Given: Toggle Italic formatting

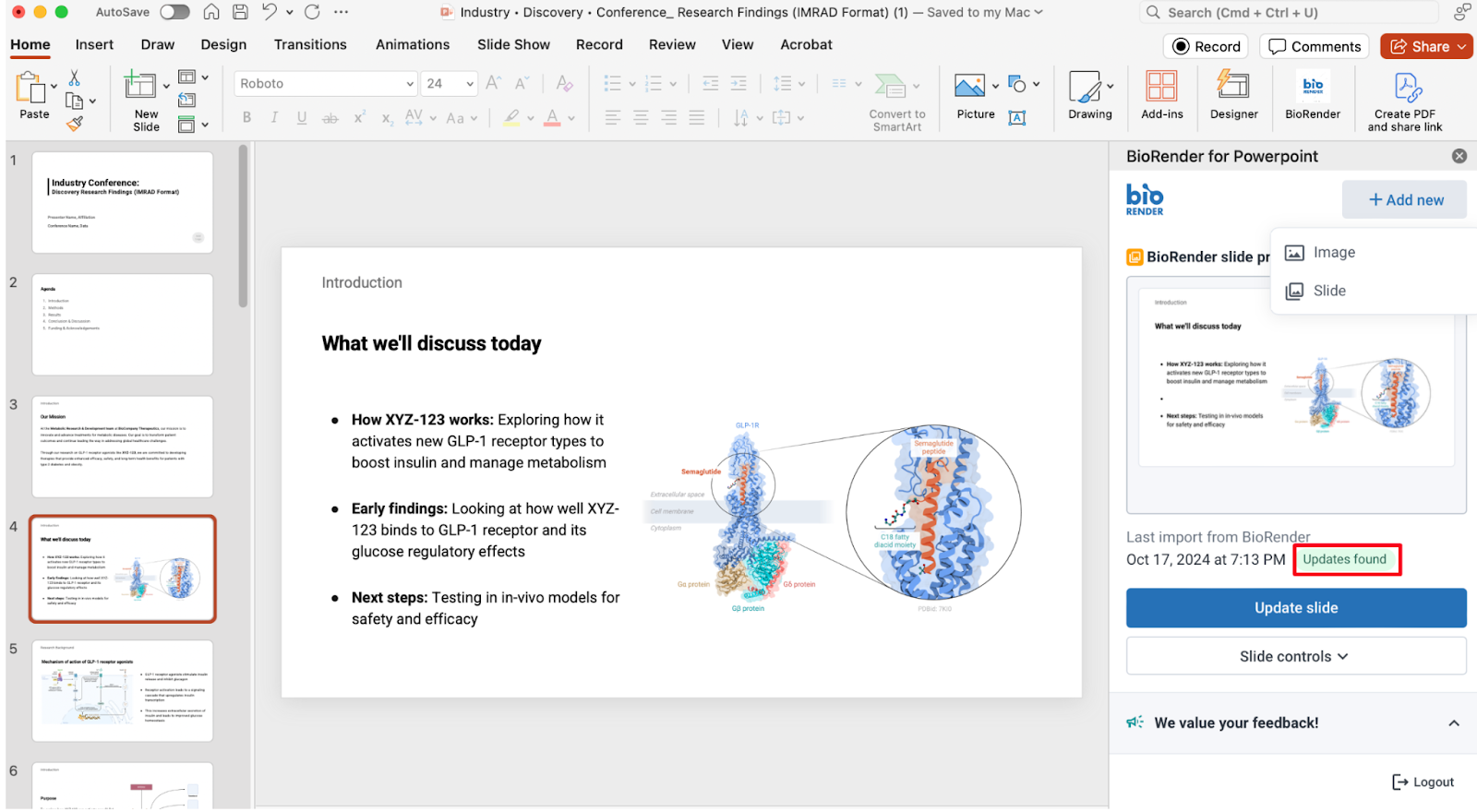Looking at the screenshot, I should pyautogui.click(x=274, y=118).
